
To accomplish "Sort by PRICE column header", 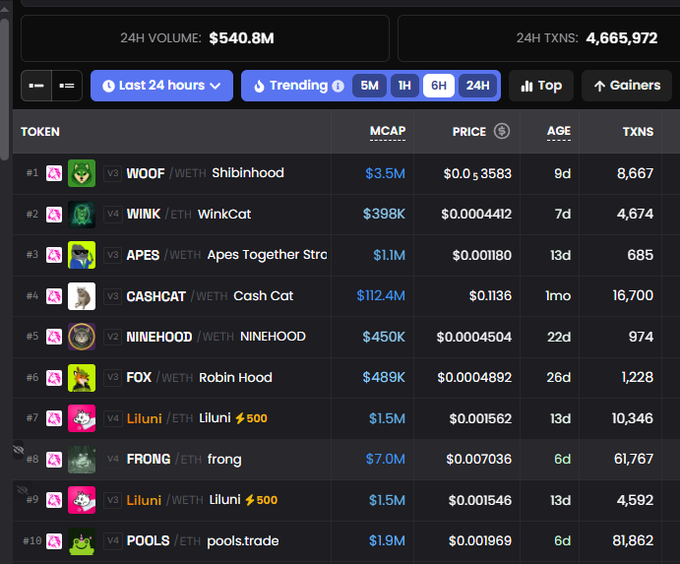I will click(469, 132).
